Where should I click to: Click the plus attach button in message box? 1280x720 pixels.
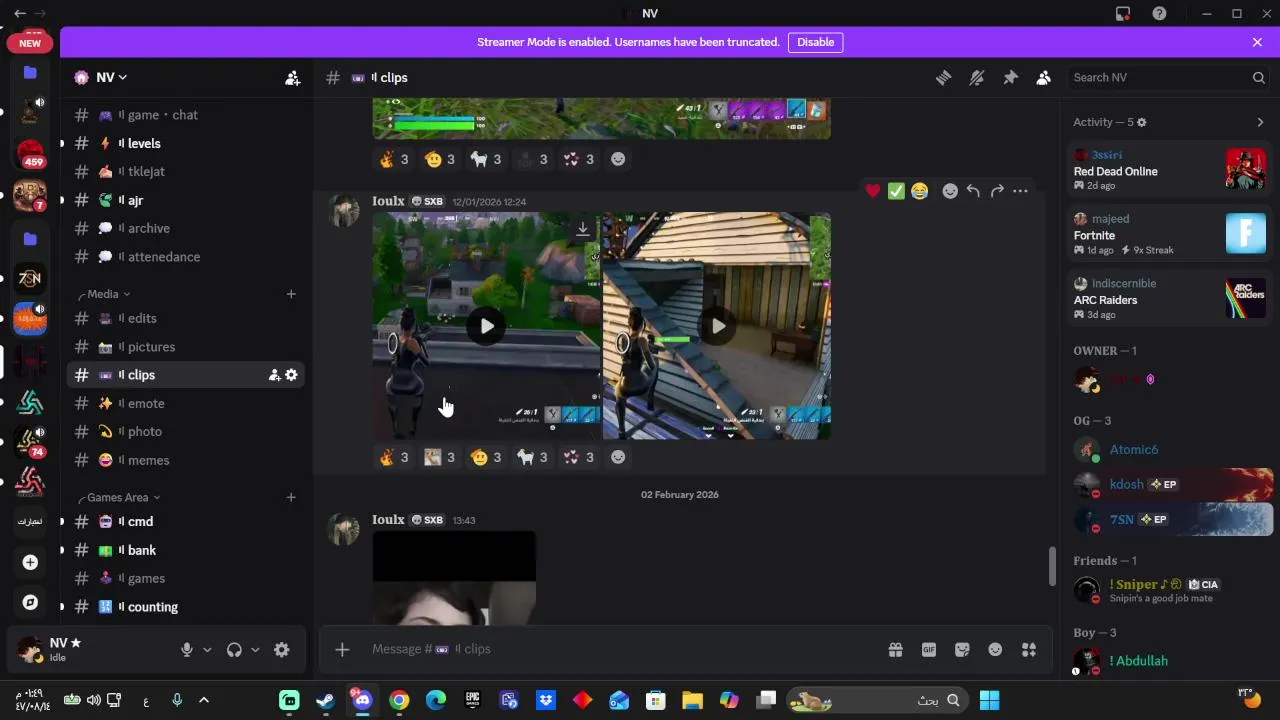342,649
